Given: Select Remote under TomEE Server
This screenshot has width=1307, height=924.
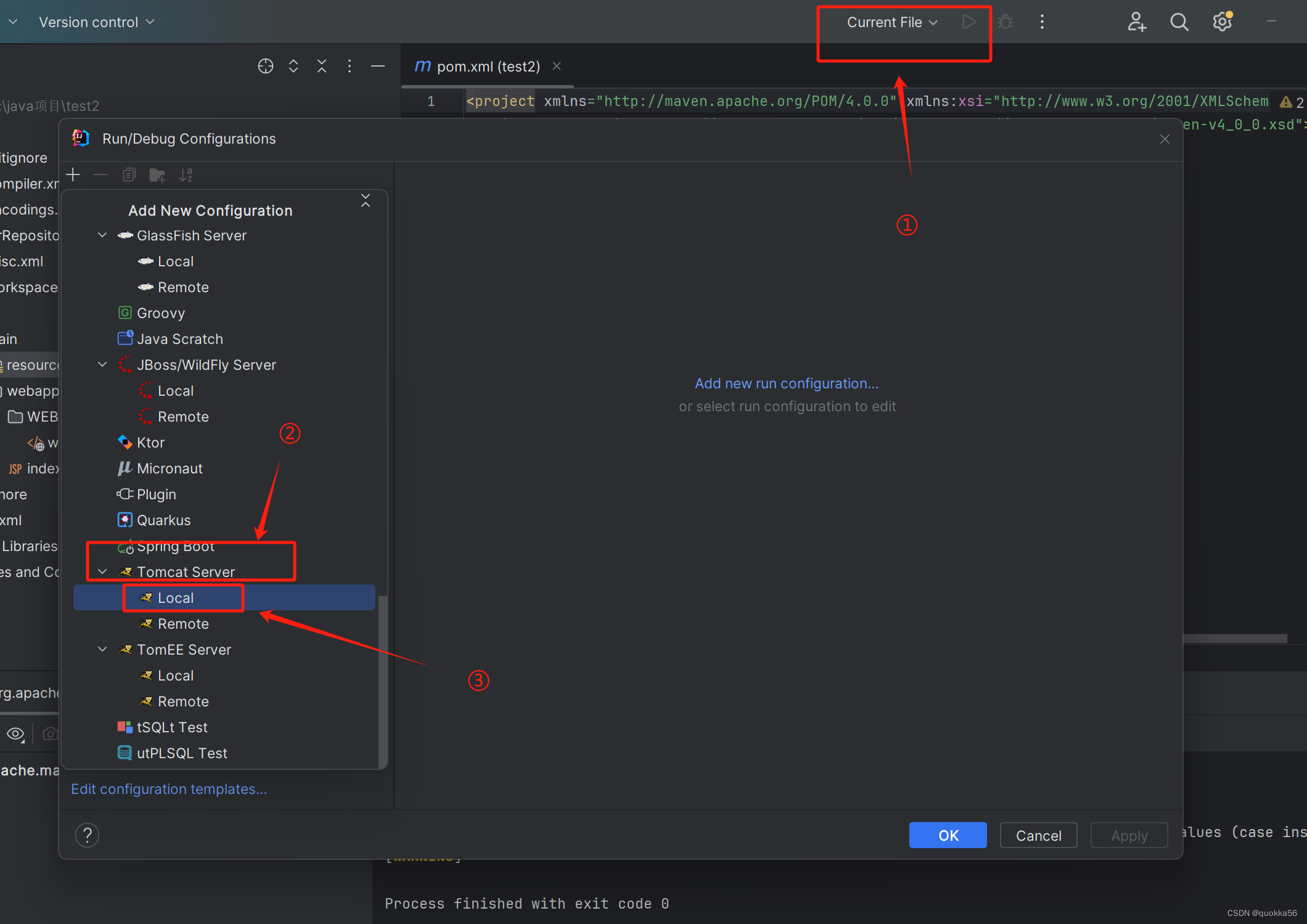Looking at the screenshot, I should 183,701.
